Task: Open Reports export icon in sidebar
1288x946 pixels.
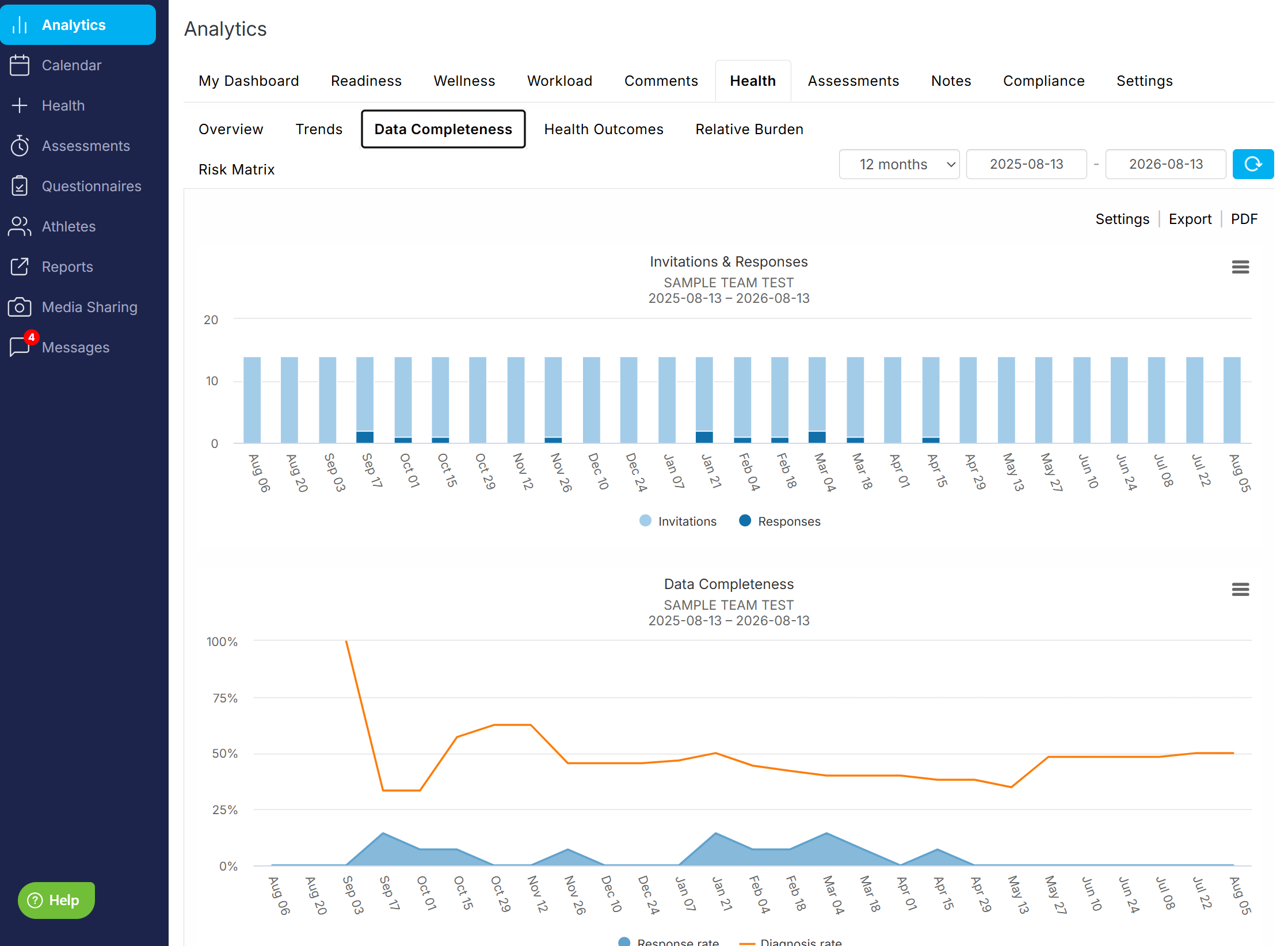Action: (x=20, y=267)
